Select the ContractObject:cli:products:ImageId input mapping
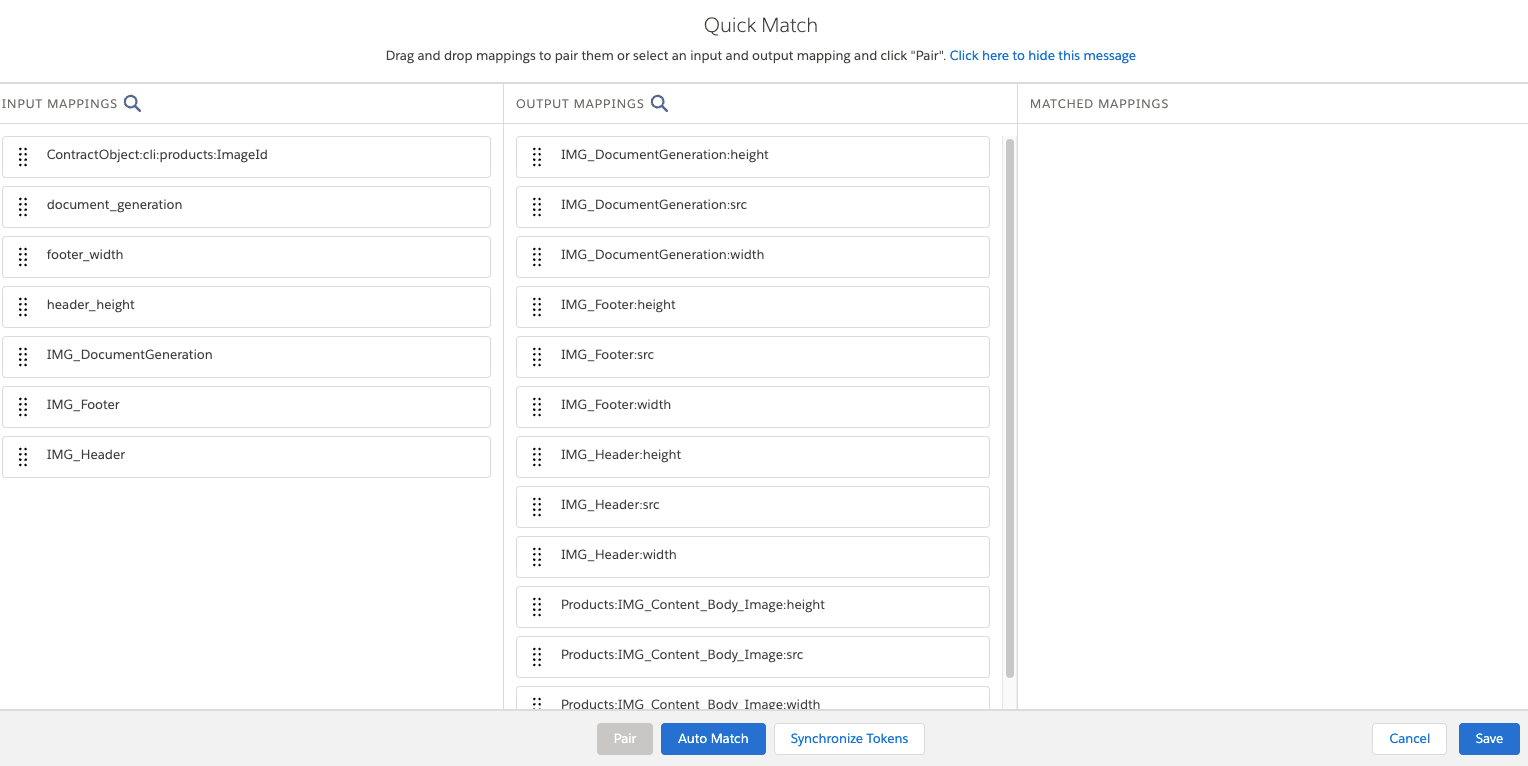 246,156
